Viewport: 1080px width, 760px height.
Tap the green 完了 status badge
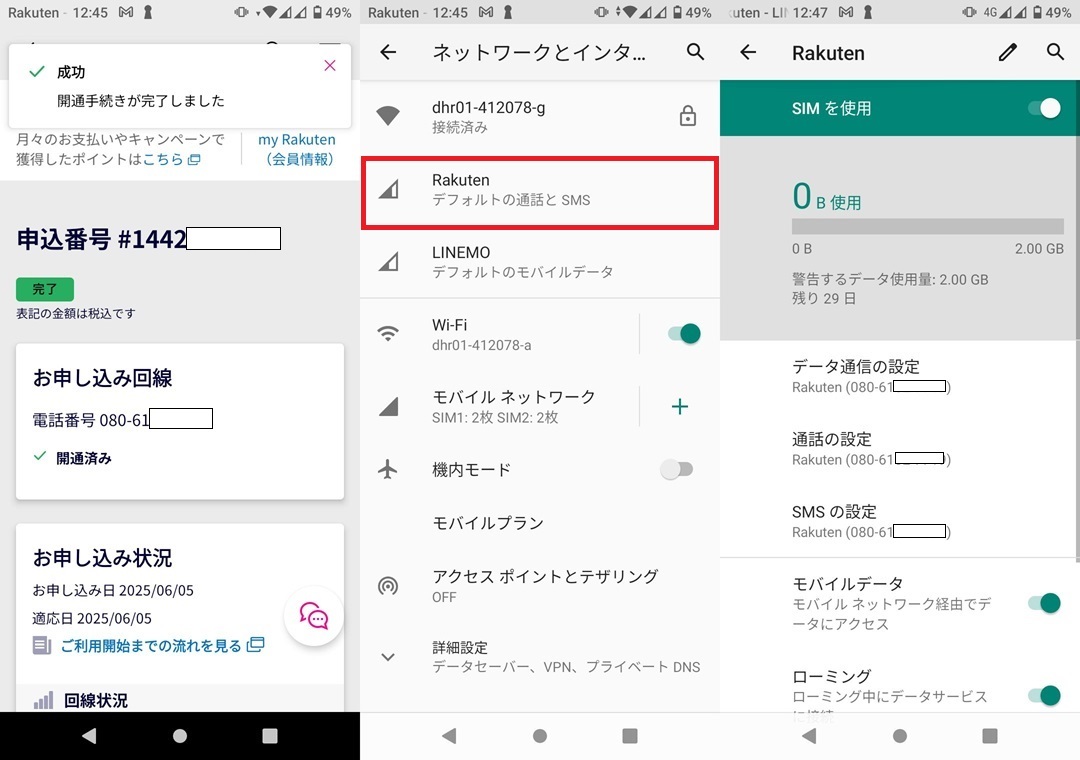(x=45, y=289)
